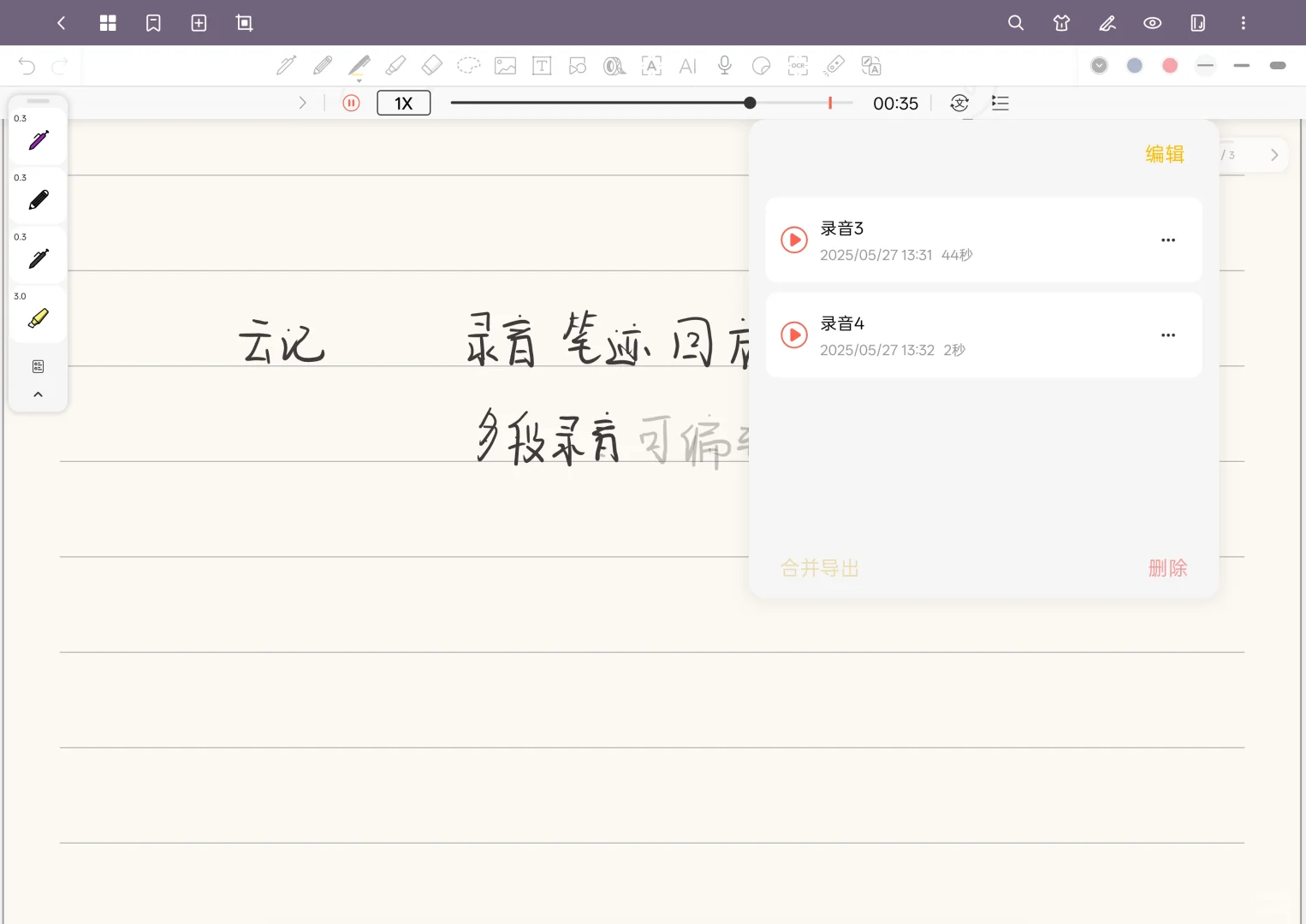This screenshot has width=1306, height=924.
Task: Jump to the red marker on the timeline
Action: coord(830,104)
